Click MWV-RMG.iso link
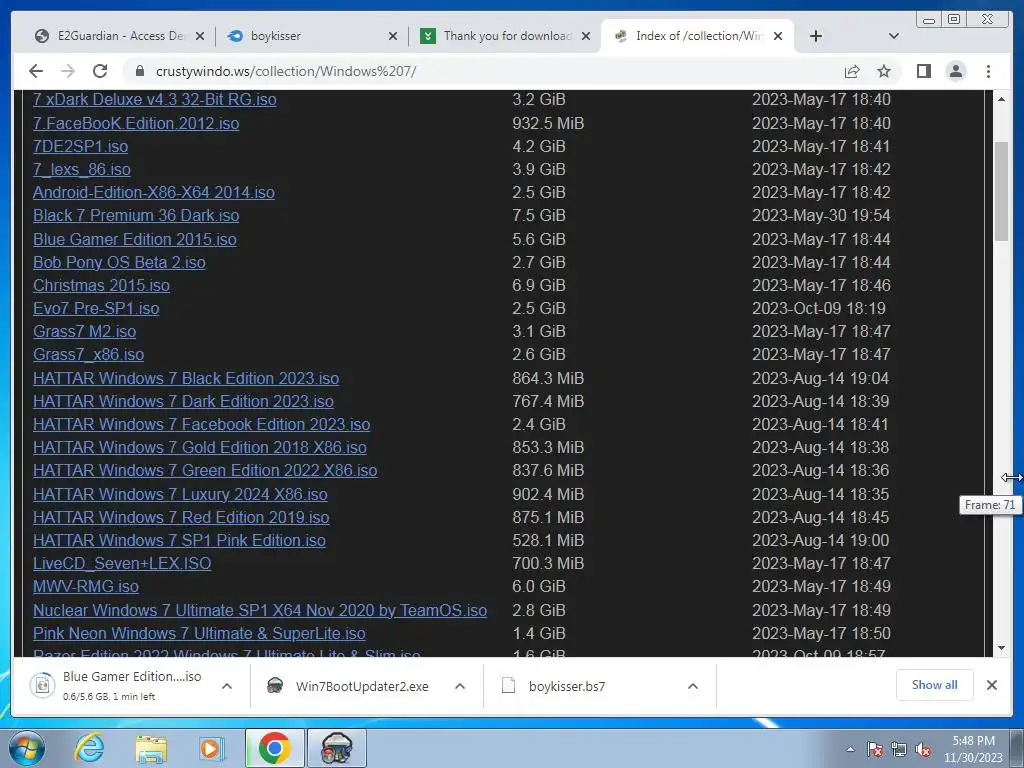The height and width of the screenshot is (768, 1024). coord(86,586)
